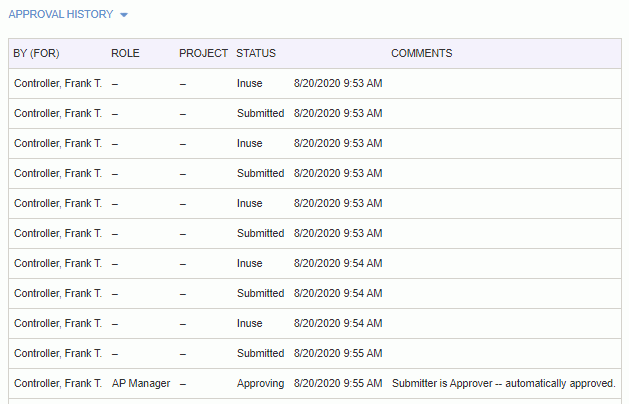Click the first Submitted status entry

[x=260, y=114]
